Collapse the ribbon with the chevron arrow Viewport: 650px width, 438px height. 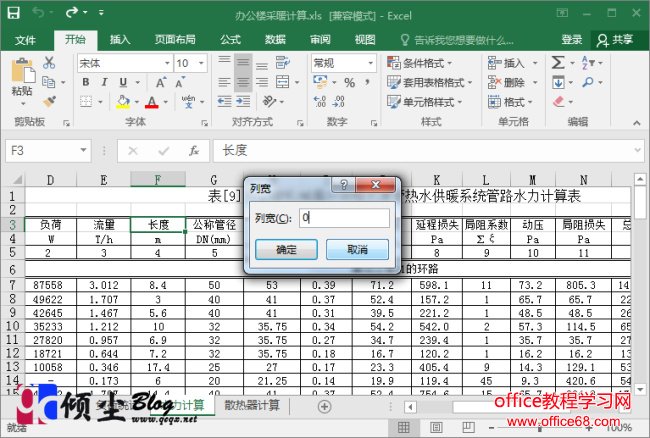[637, 123]
